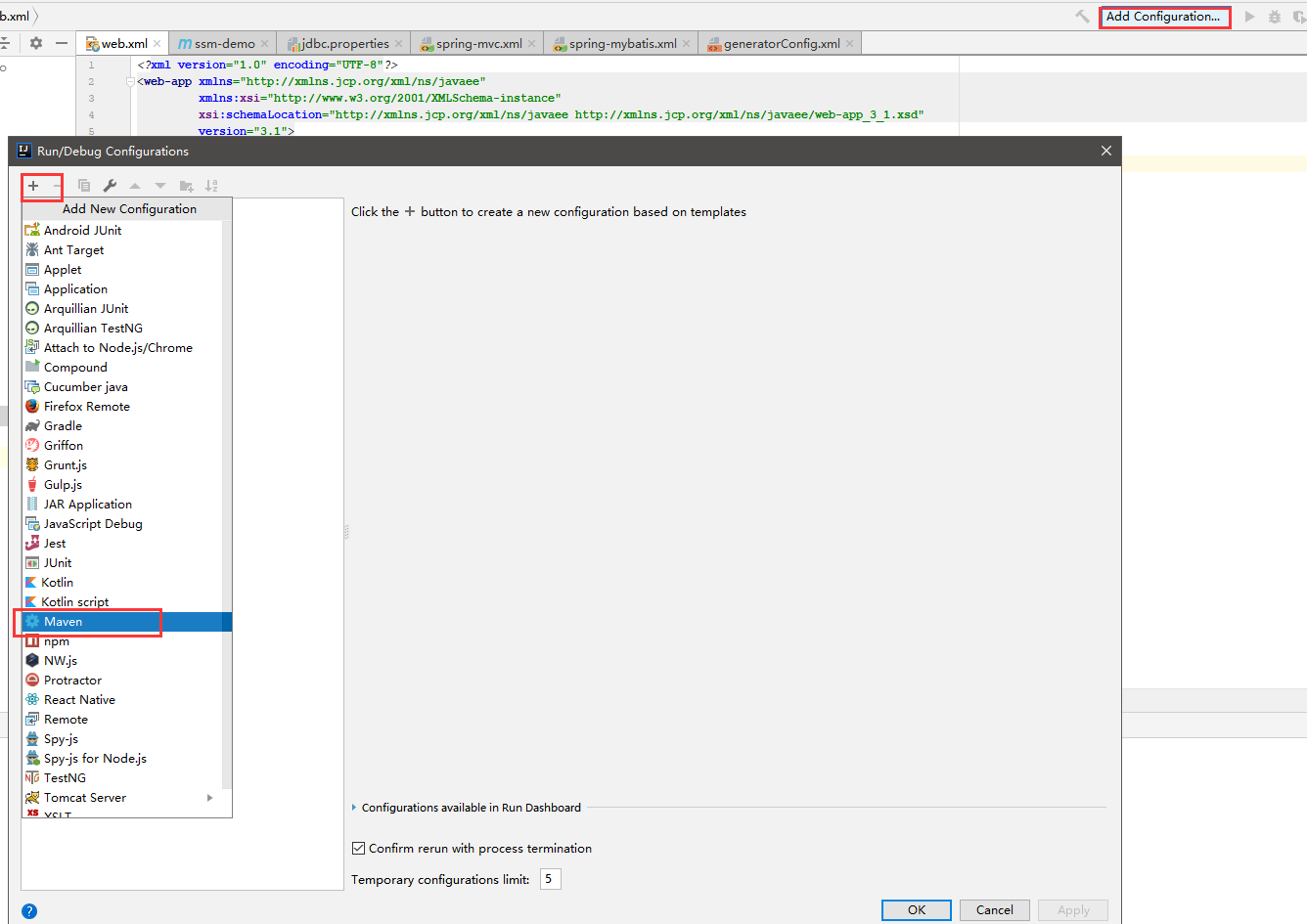1307x924 pixels.
Task: Expand Tomcat Server submenu arrow
Action: (210, 798)
